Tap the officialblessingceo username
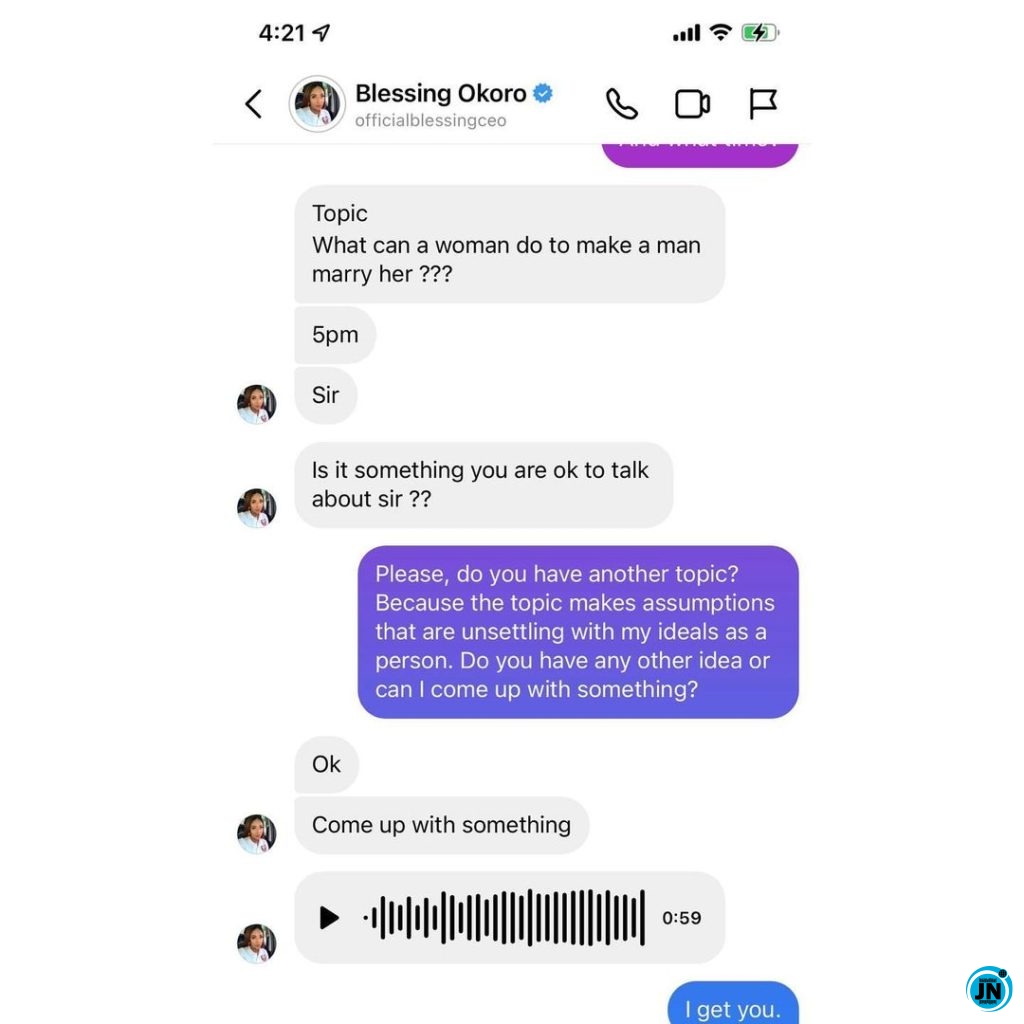This screenshot has height=1024, width=1024. point(430,121)
